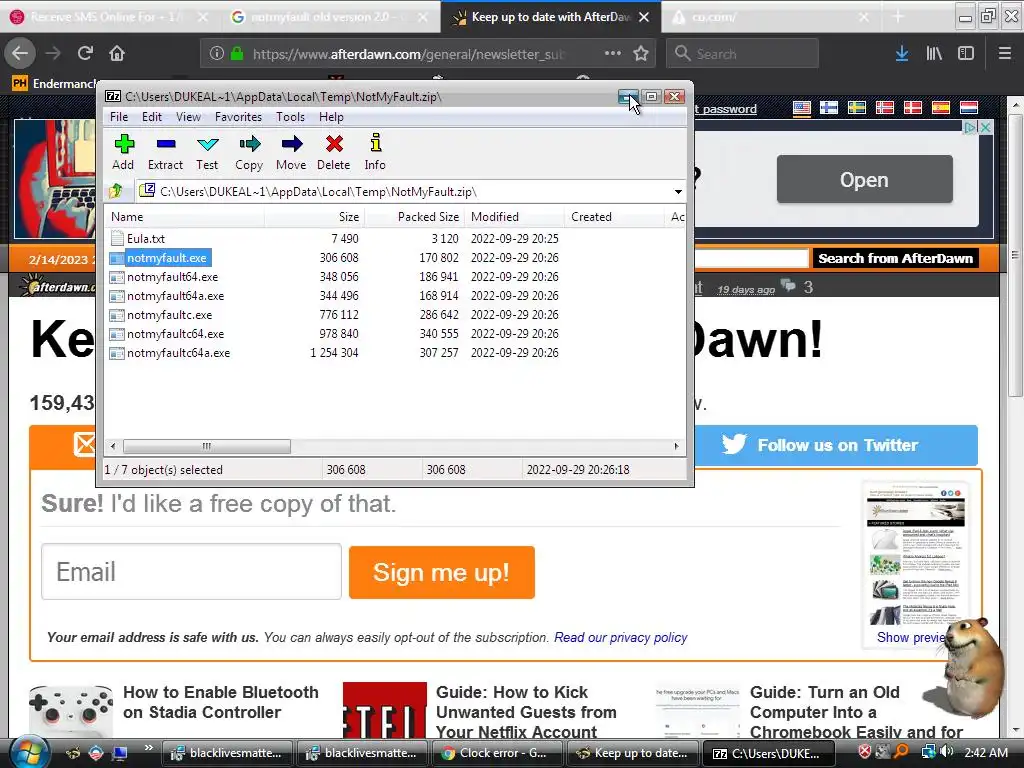The width and height of the screenshot is (1024, 768).
Task: Click the Open button in the ad banner
Action: coord(865,180)
